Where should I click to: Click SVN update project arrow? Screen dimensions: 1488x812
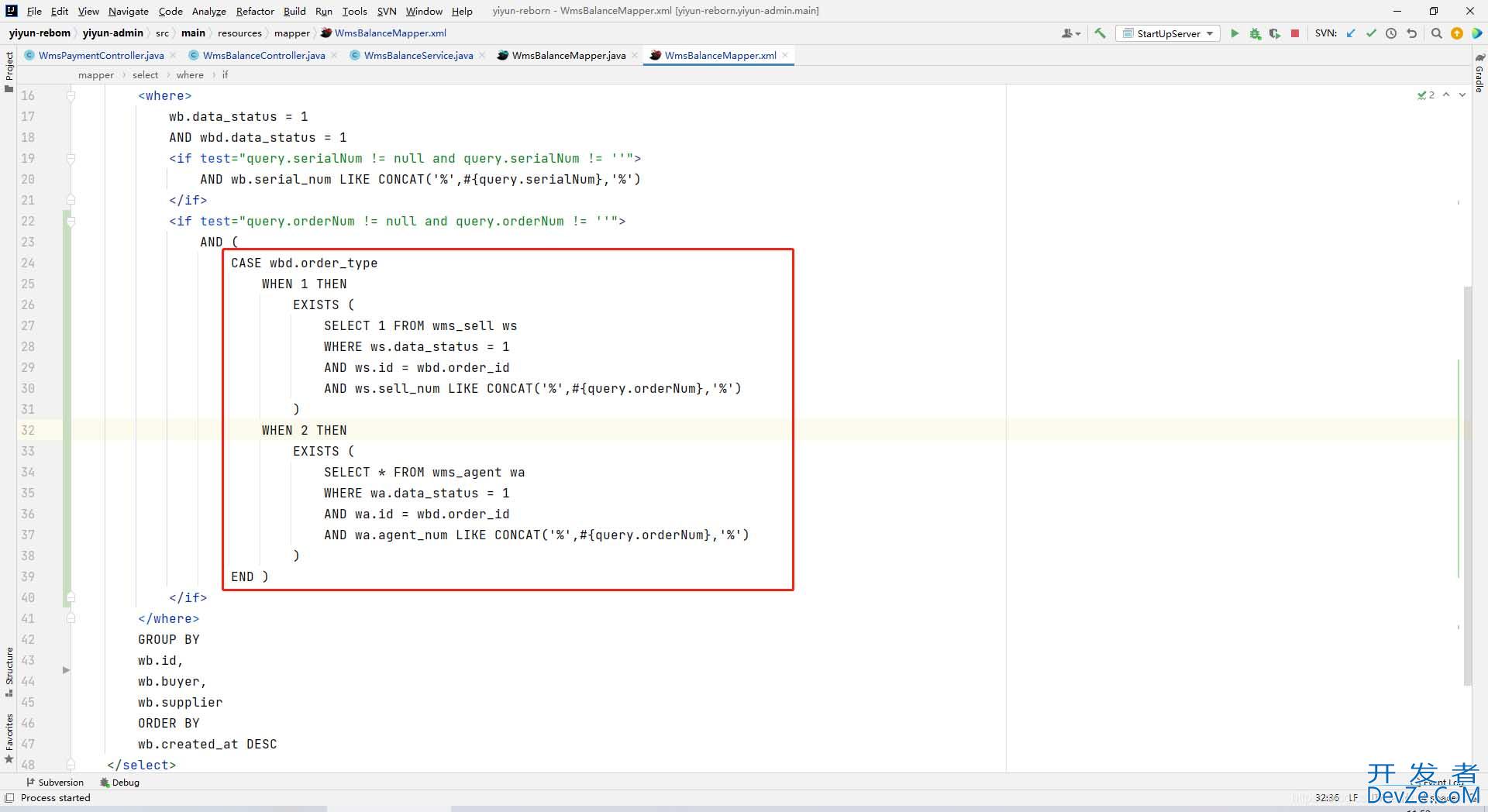click(1351, 33)
